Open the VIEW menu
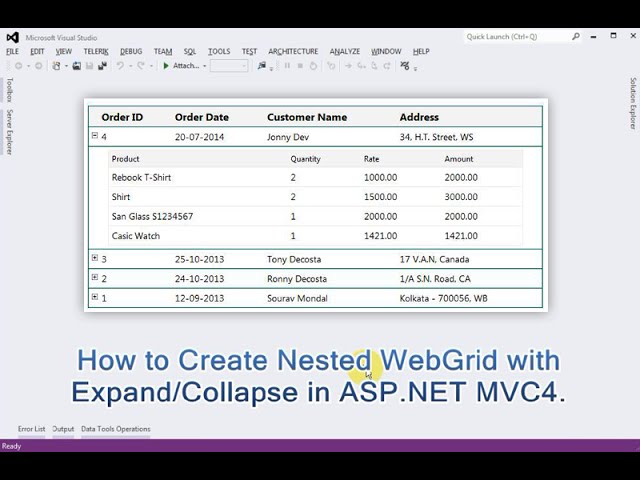 click(64, 51)
